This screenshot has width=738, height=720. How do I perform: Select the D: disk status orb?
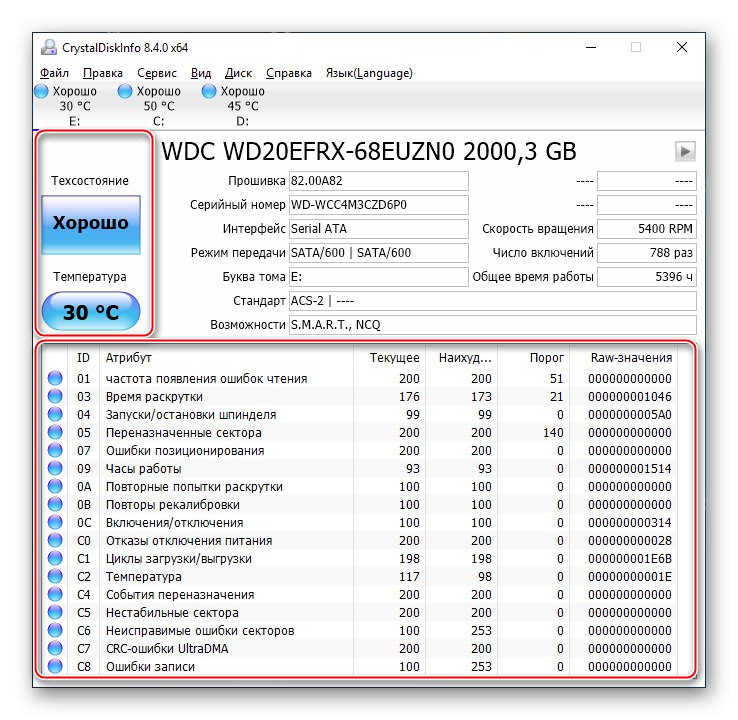[x=209, y=91]
